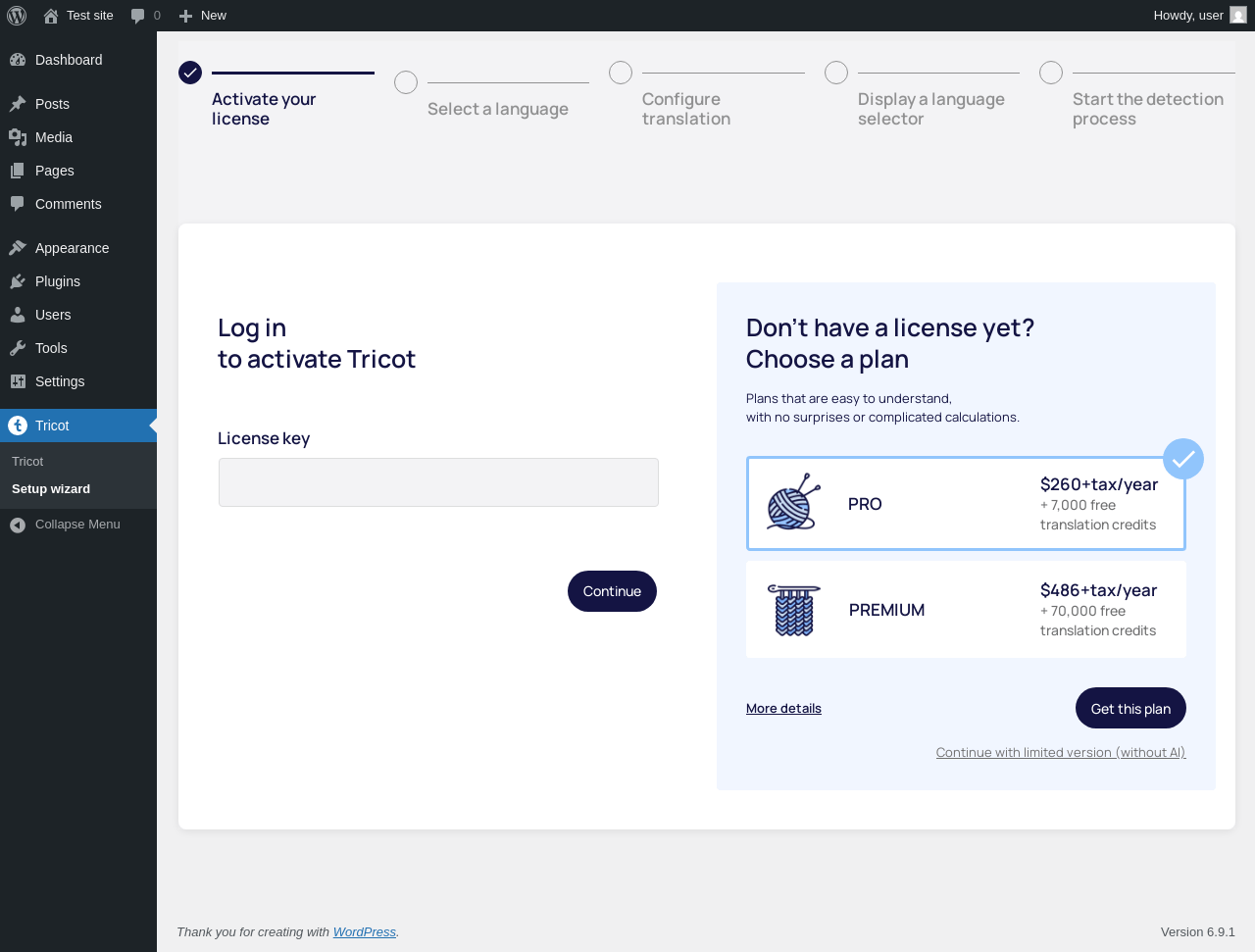Viewport: 1255px width, 952px height.
Task: Click the Test site name link
Action: (90, 16)
